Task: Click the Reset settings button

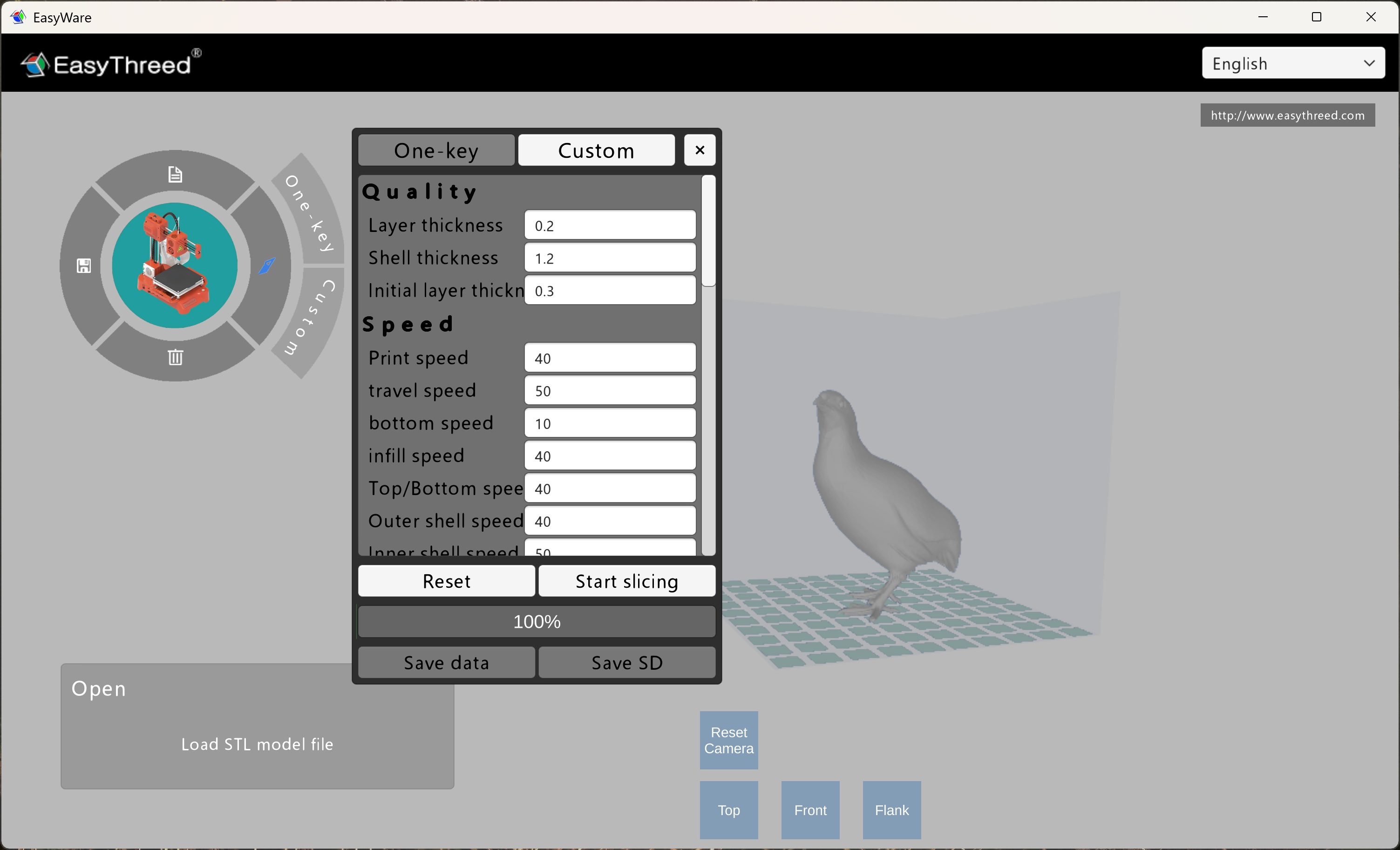Action: (x=446, y=581)
